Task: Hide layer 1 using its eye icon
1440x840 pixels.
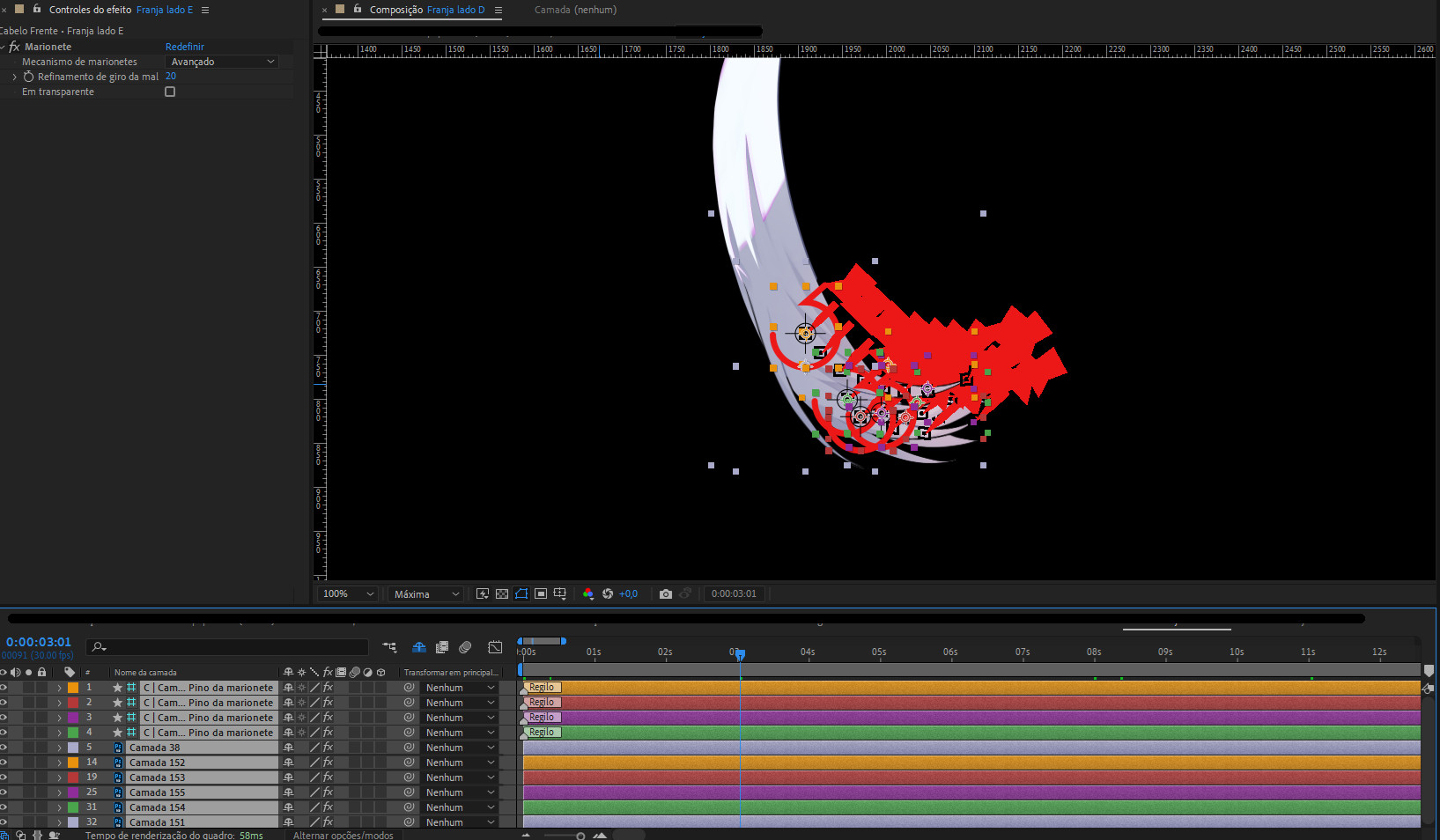Action: point(4,688)
